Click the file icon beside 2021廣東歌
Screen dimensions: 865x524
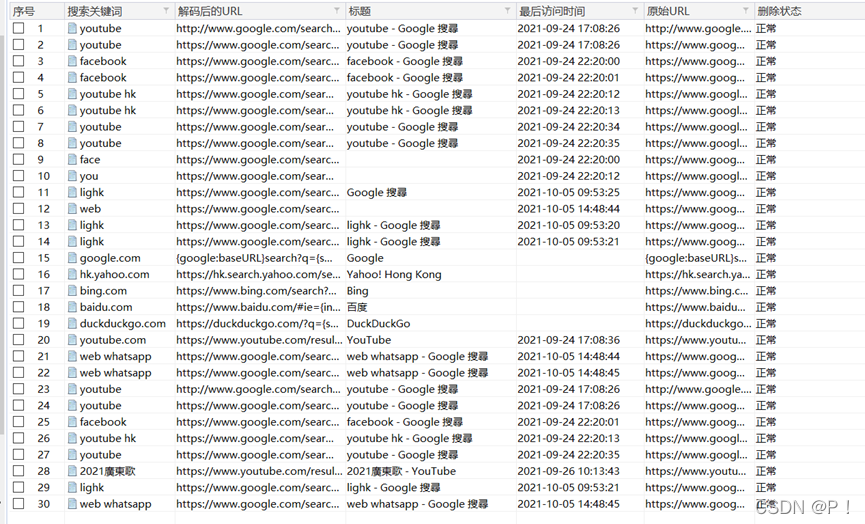click(72, 471)
